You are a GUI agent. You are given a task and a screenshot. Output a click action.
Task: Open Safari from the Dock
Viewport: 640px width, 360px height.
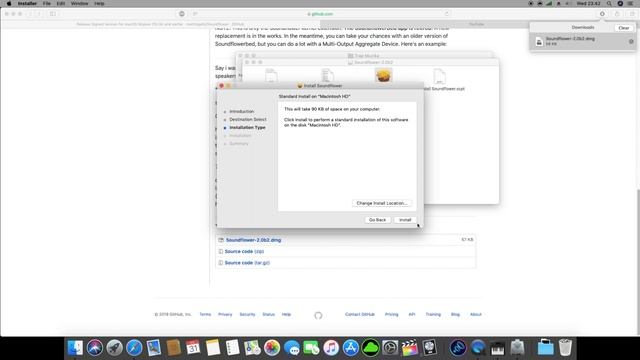point(134,348)
